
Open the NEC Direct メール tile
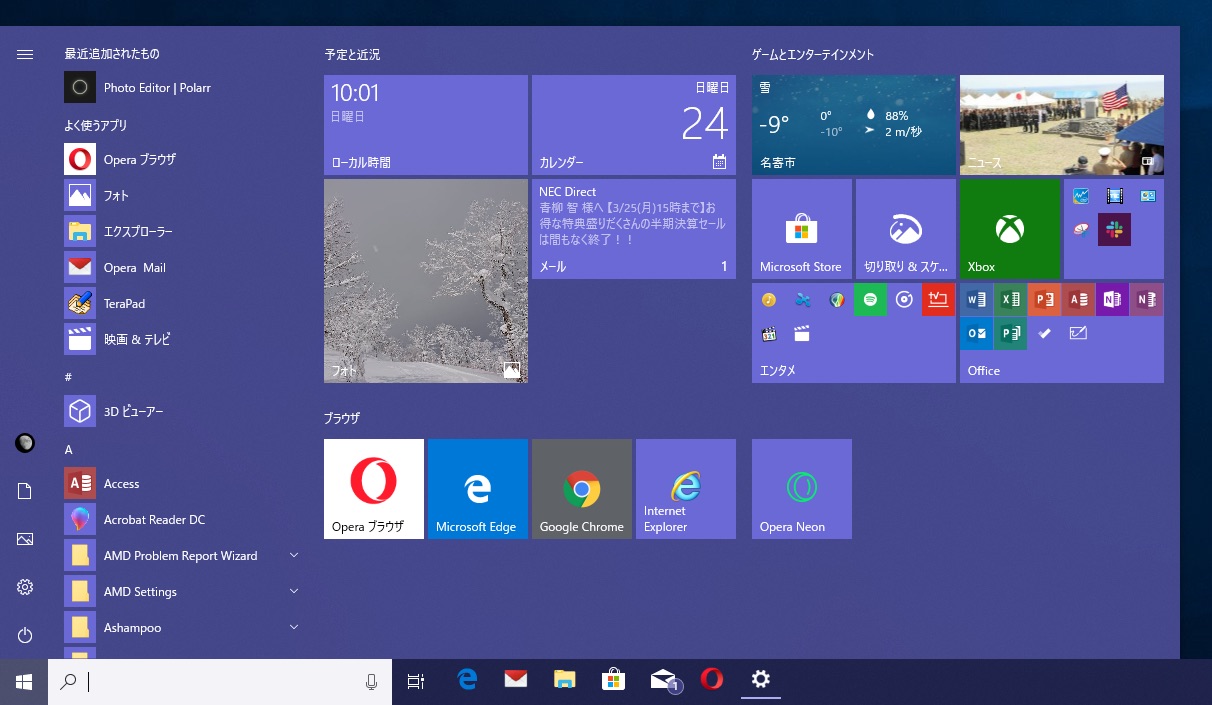[x=634, y=229]
